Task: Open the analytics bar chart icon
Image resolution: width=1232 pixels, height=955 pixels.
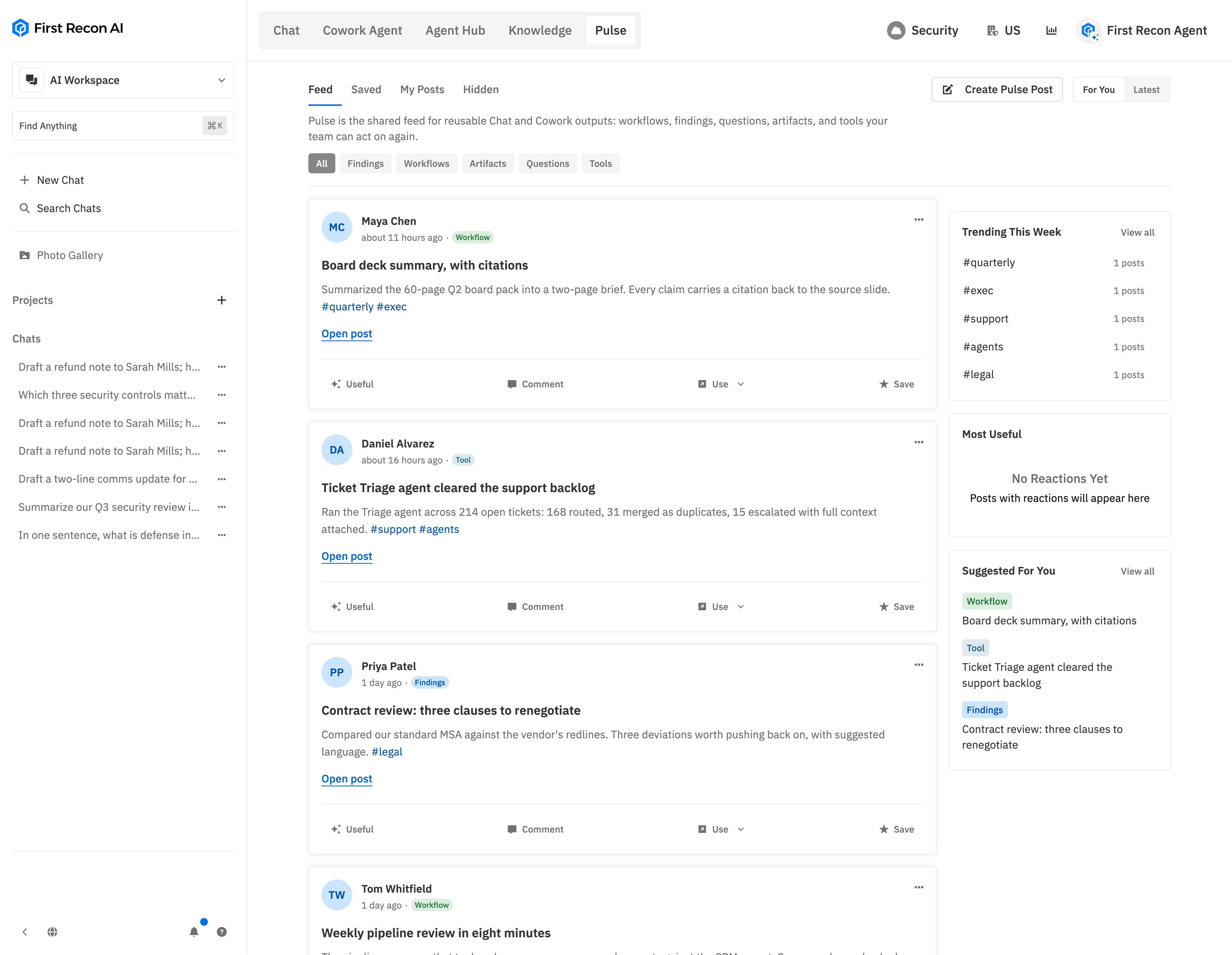Action: pos(1051,31)
